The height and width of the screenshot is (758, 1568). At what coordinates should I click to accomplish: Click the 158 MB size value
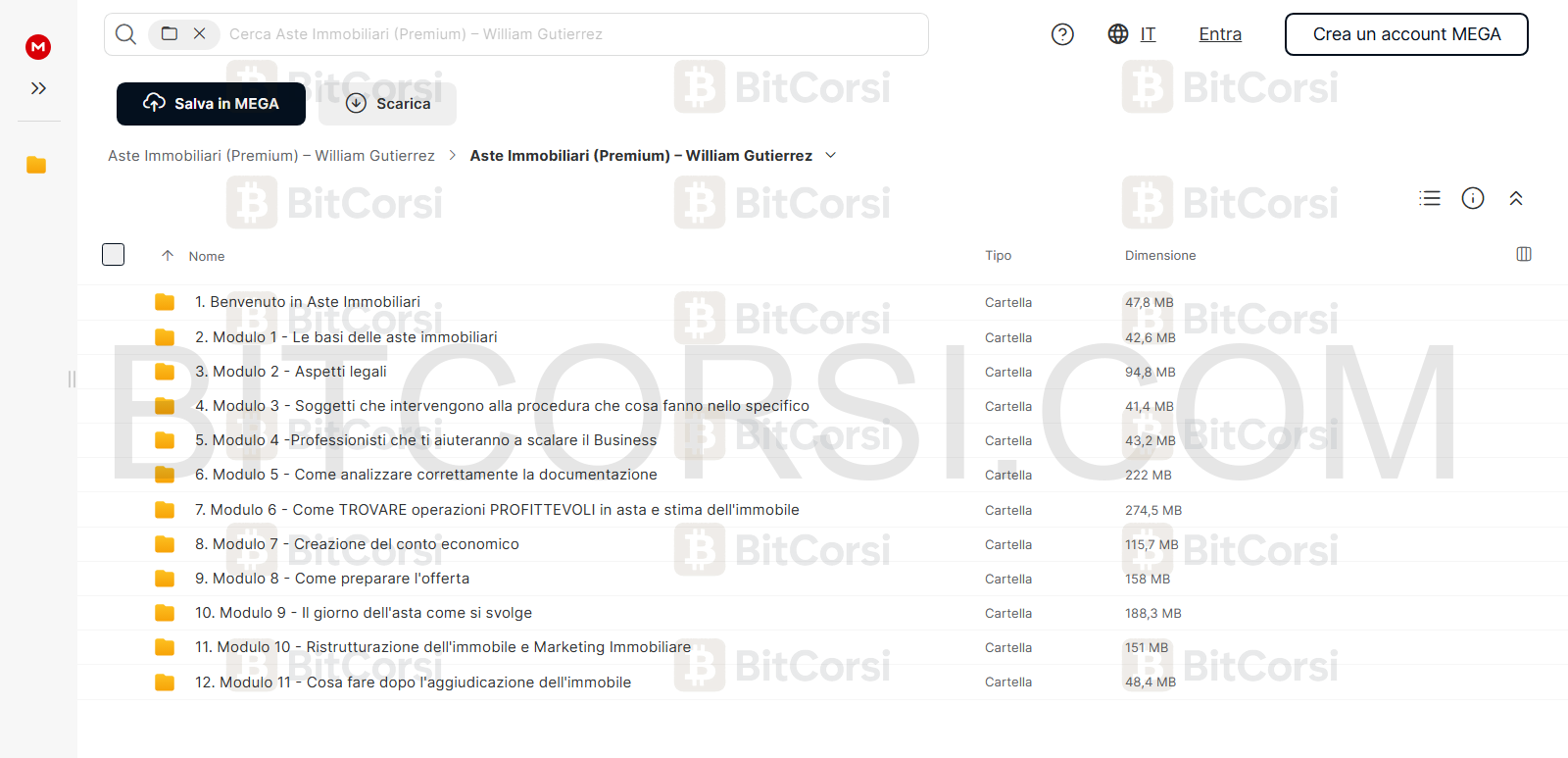click(1148, 579)
